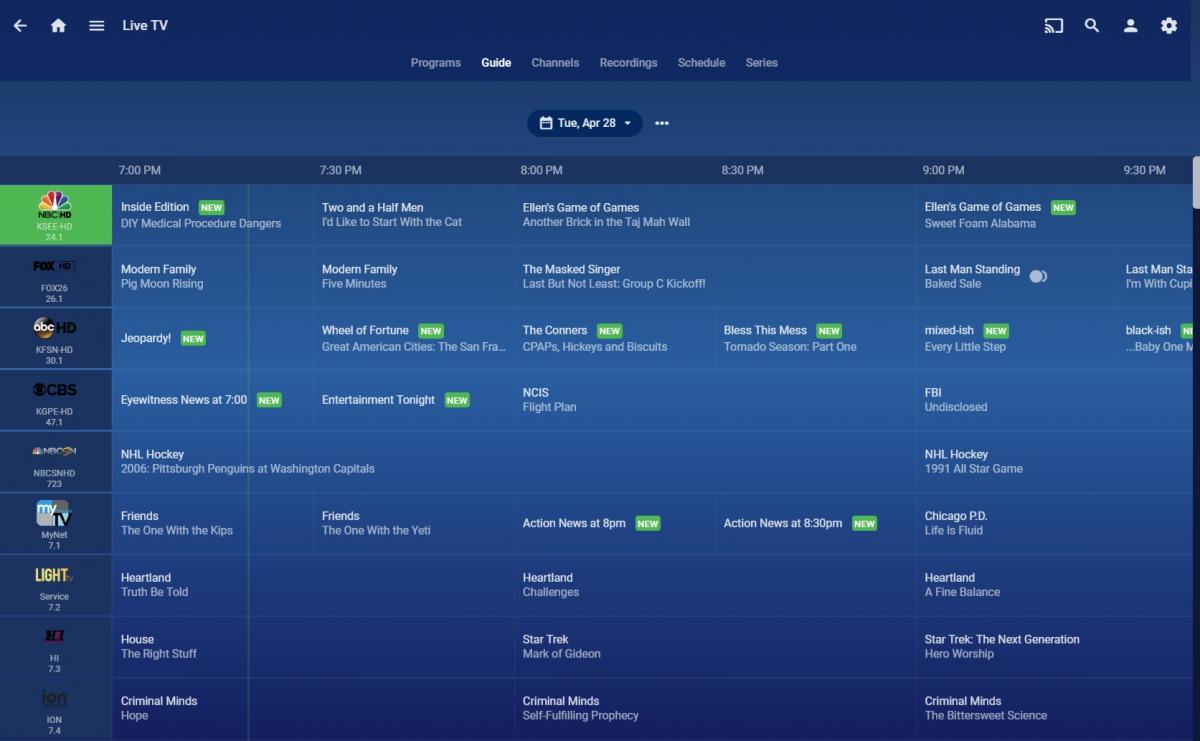
Task: Open Action News at 8pm
Action: click(x=615, y=523)
